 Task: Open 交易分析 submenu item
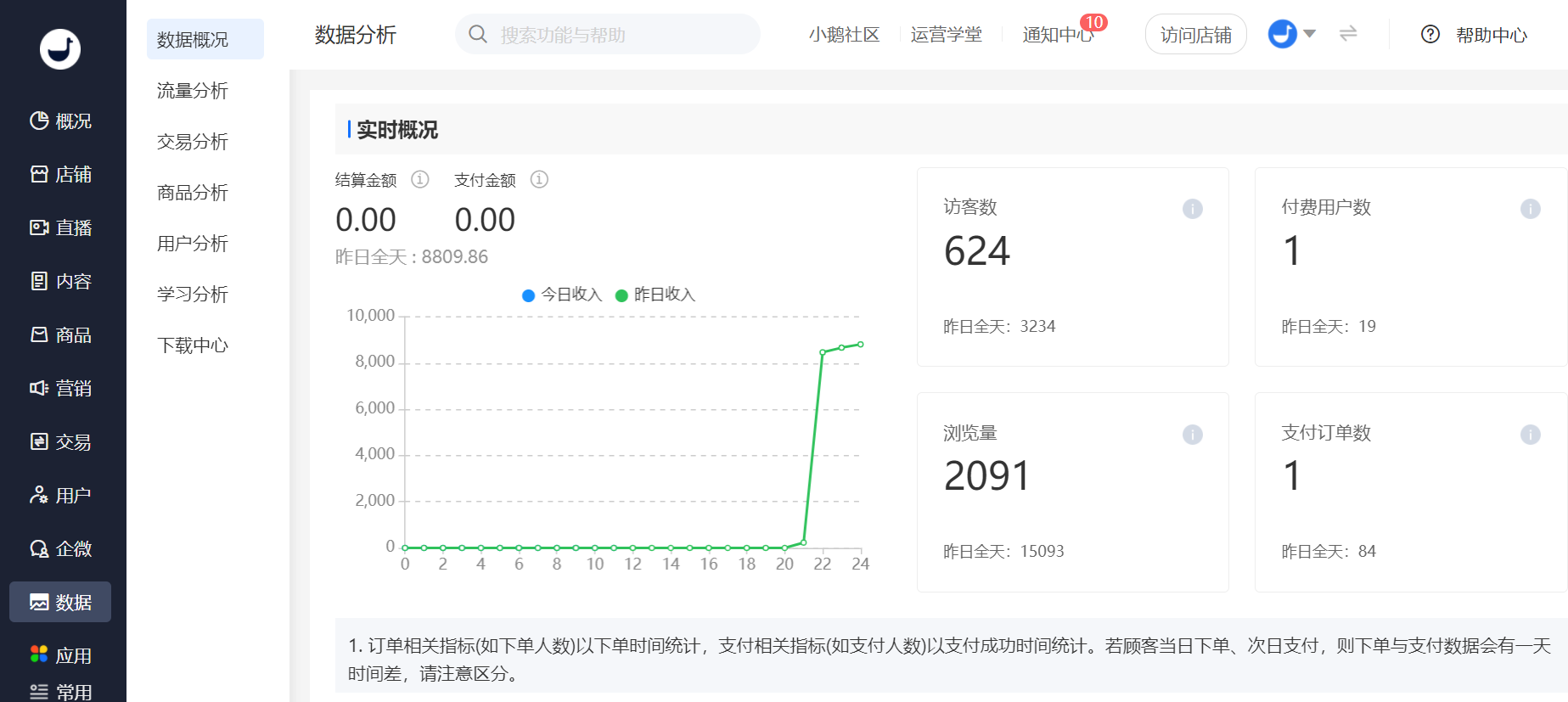193,141
